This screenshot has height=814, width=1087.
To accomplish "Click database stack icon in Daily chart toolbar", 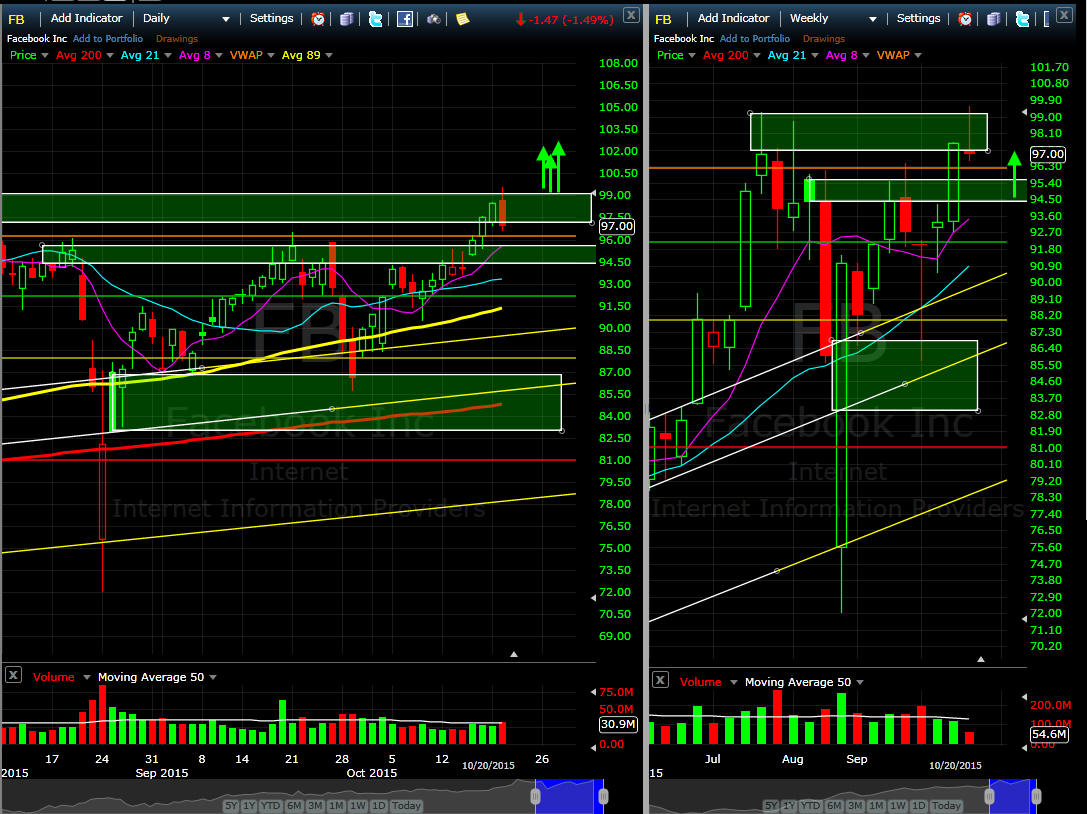I will click(x=347, y=19).
